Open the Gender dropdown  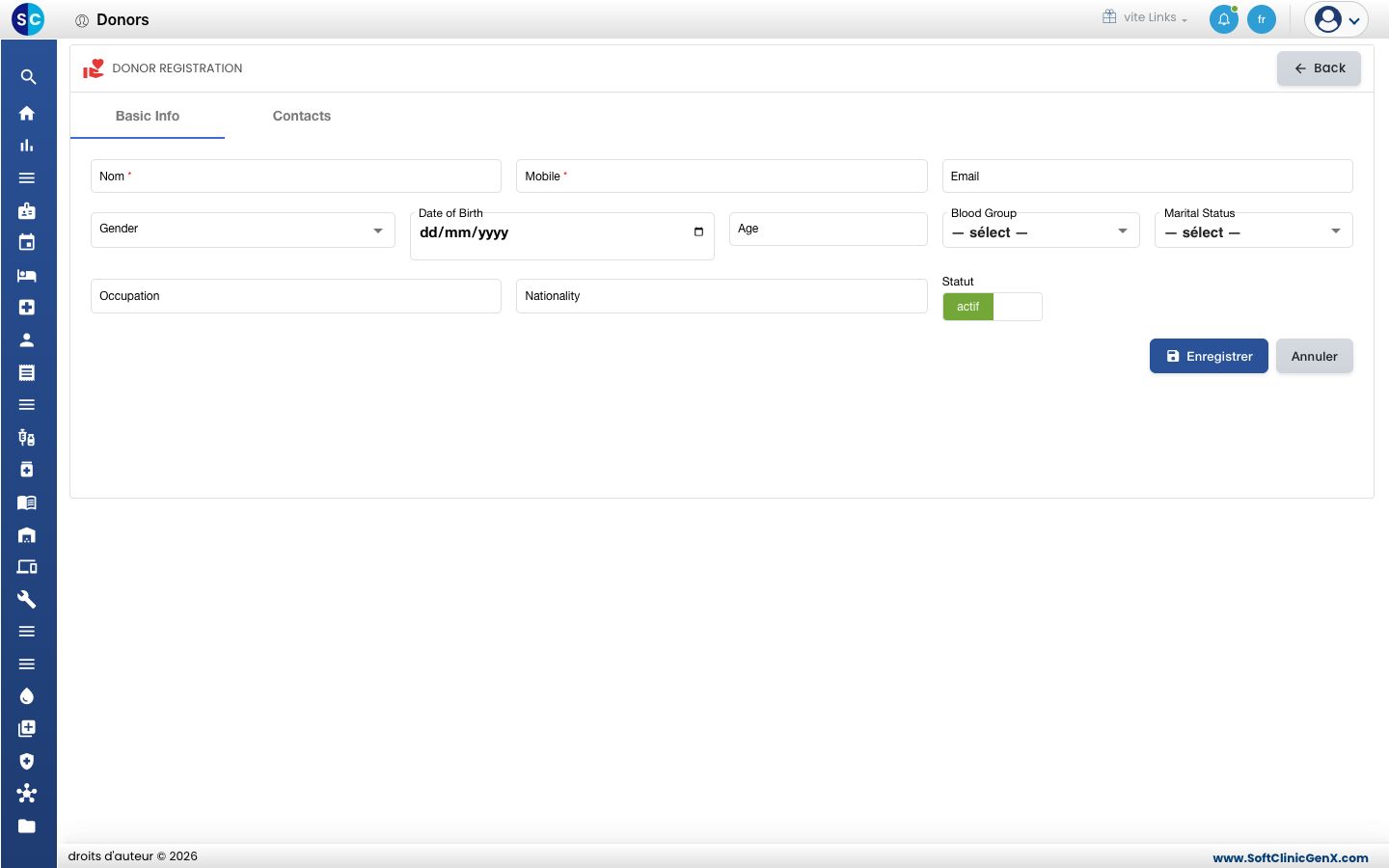(x=243, y=230)
